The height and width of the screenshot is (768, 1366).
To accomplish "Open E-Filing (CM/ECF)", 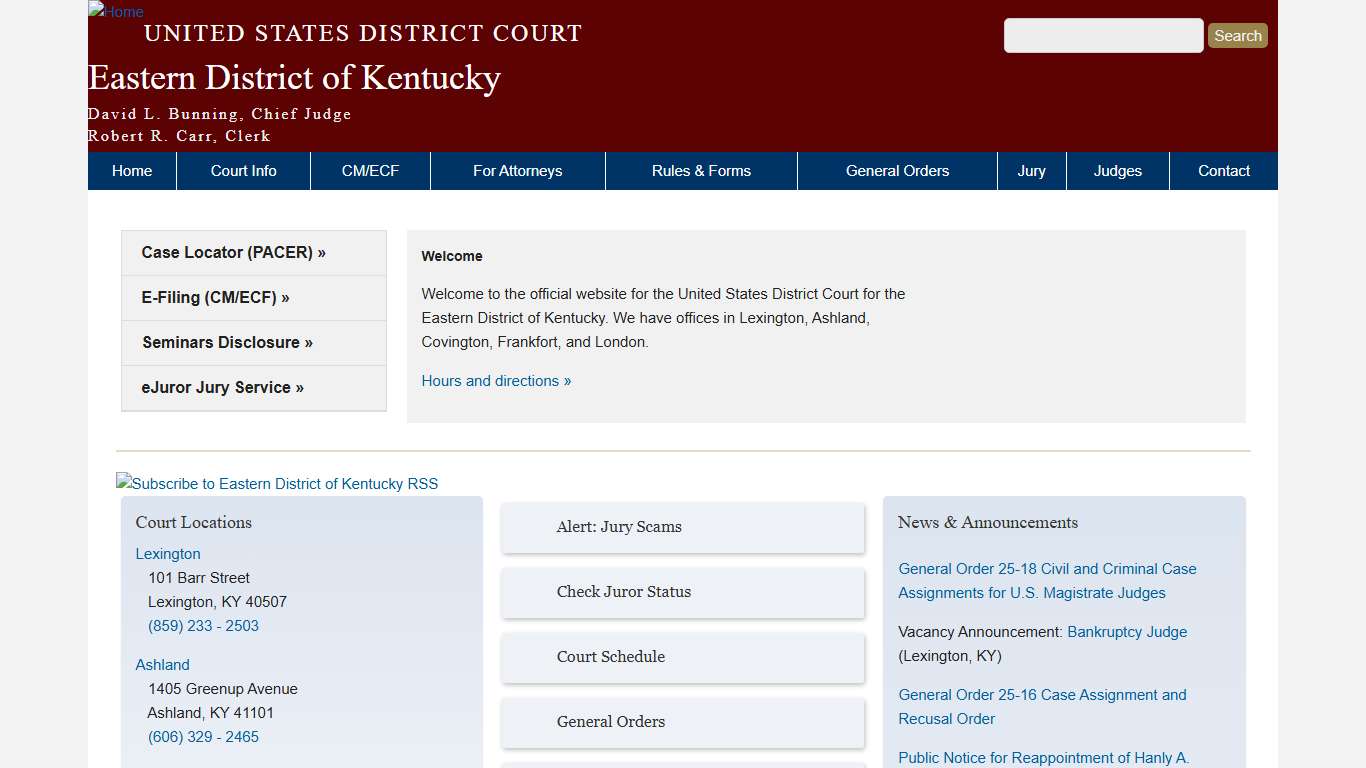I will [x=215, y=297].
